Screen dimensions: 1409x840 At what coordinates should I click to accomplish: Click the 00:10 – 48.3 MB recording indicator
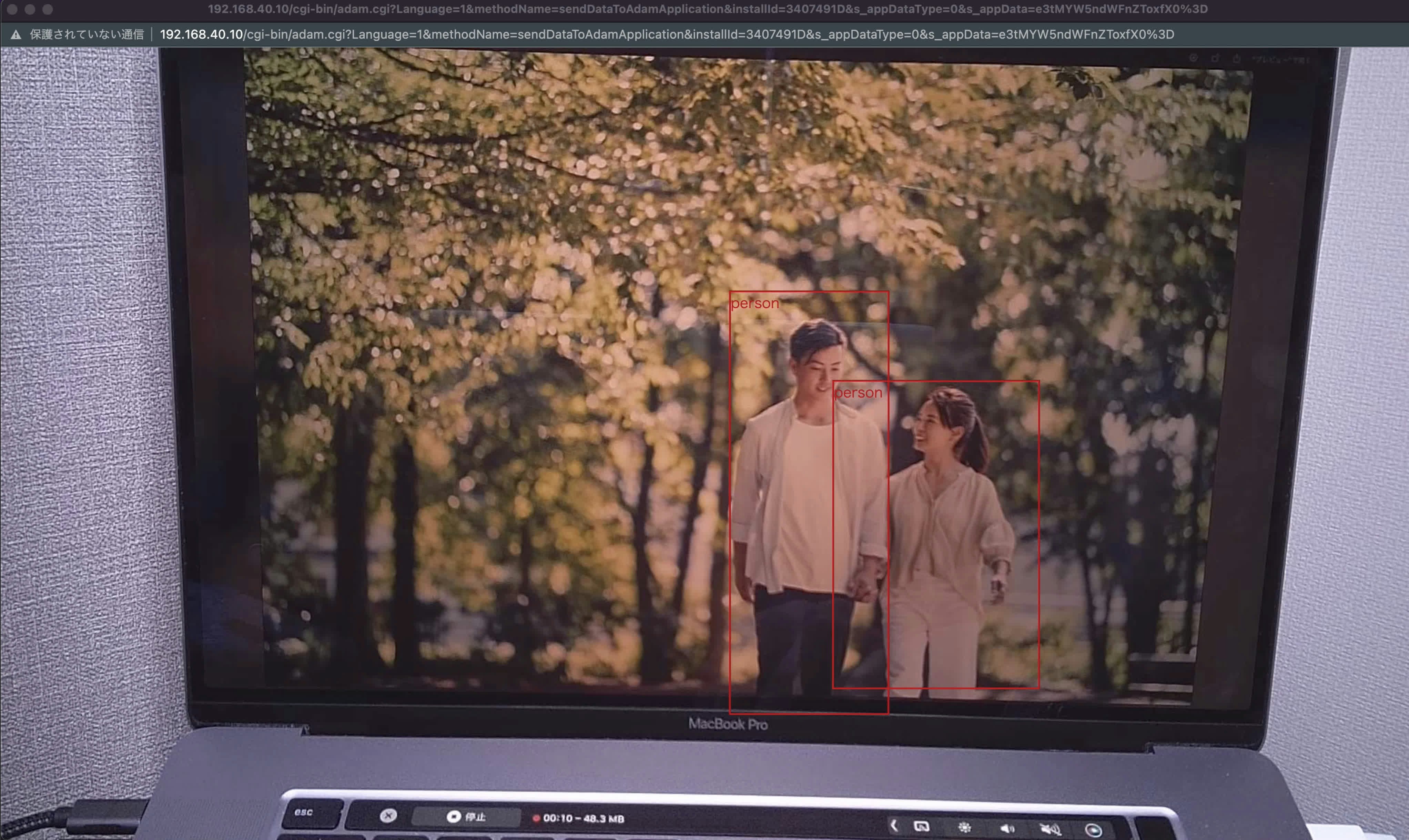click(578, 819)
